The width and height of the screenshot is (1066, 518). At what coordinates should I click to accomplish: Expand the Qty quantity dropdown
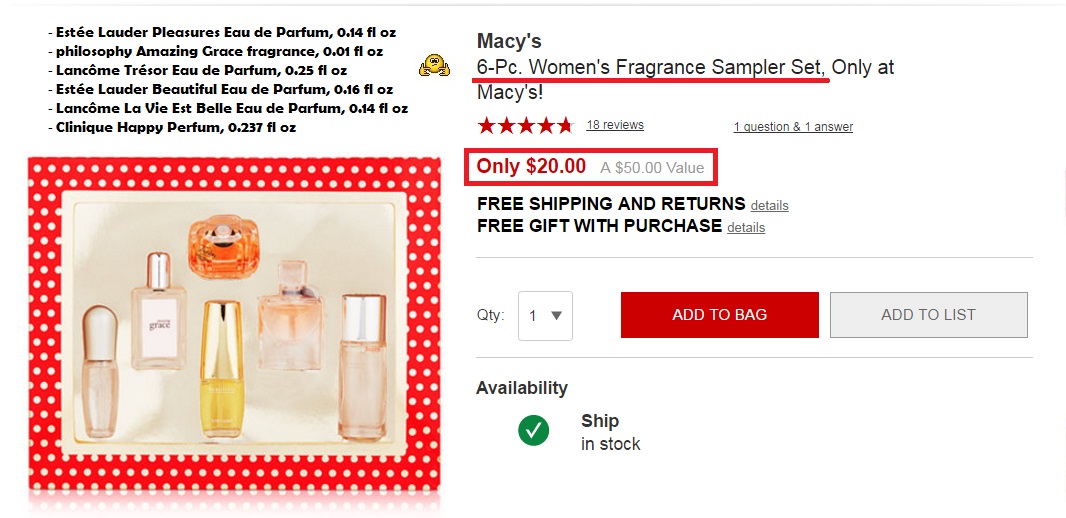coord(545,315)
